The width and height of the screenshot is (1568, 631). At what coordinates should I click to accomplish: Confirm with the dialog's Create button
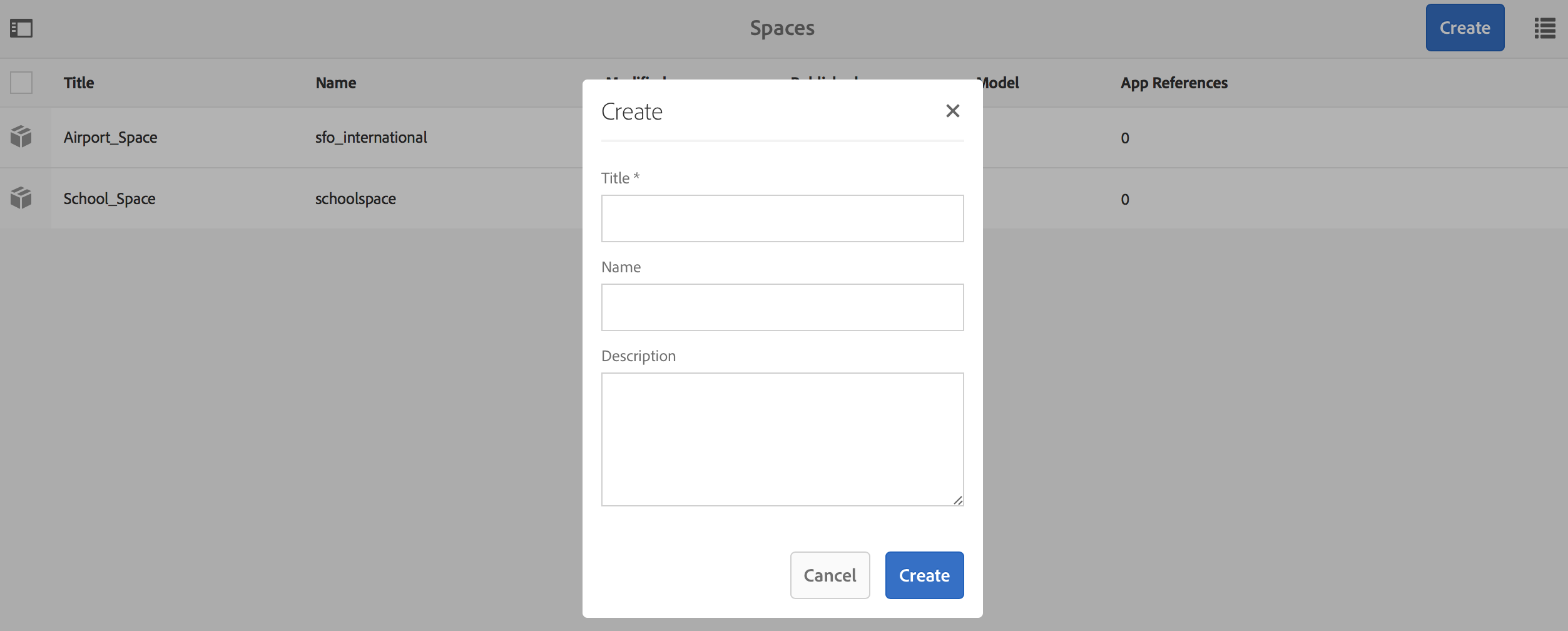coord(924,575)
